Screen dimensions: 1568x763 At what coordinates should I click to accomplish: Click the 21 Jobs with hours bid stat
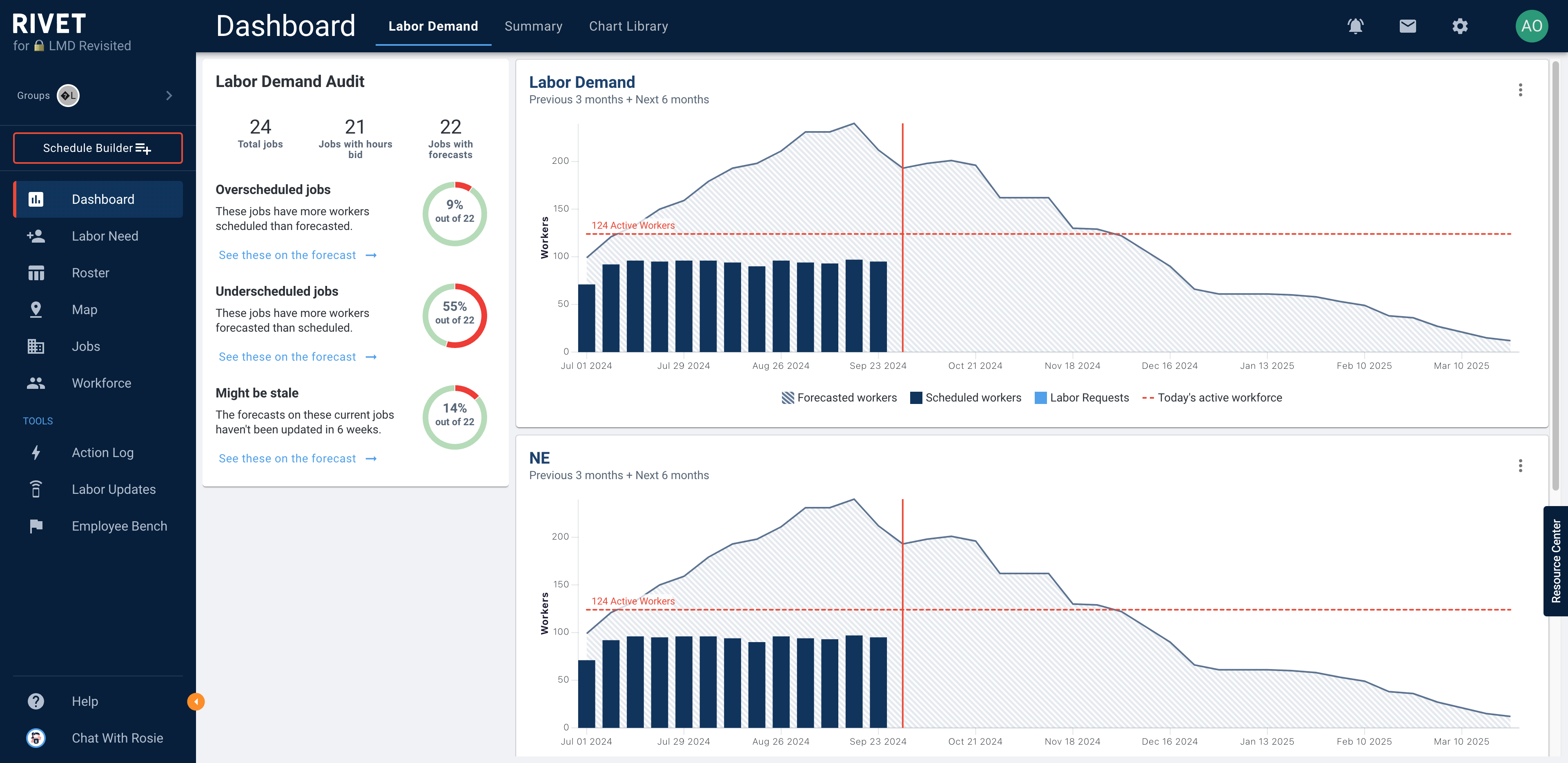(x=356, y=138)
